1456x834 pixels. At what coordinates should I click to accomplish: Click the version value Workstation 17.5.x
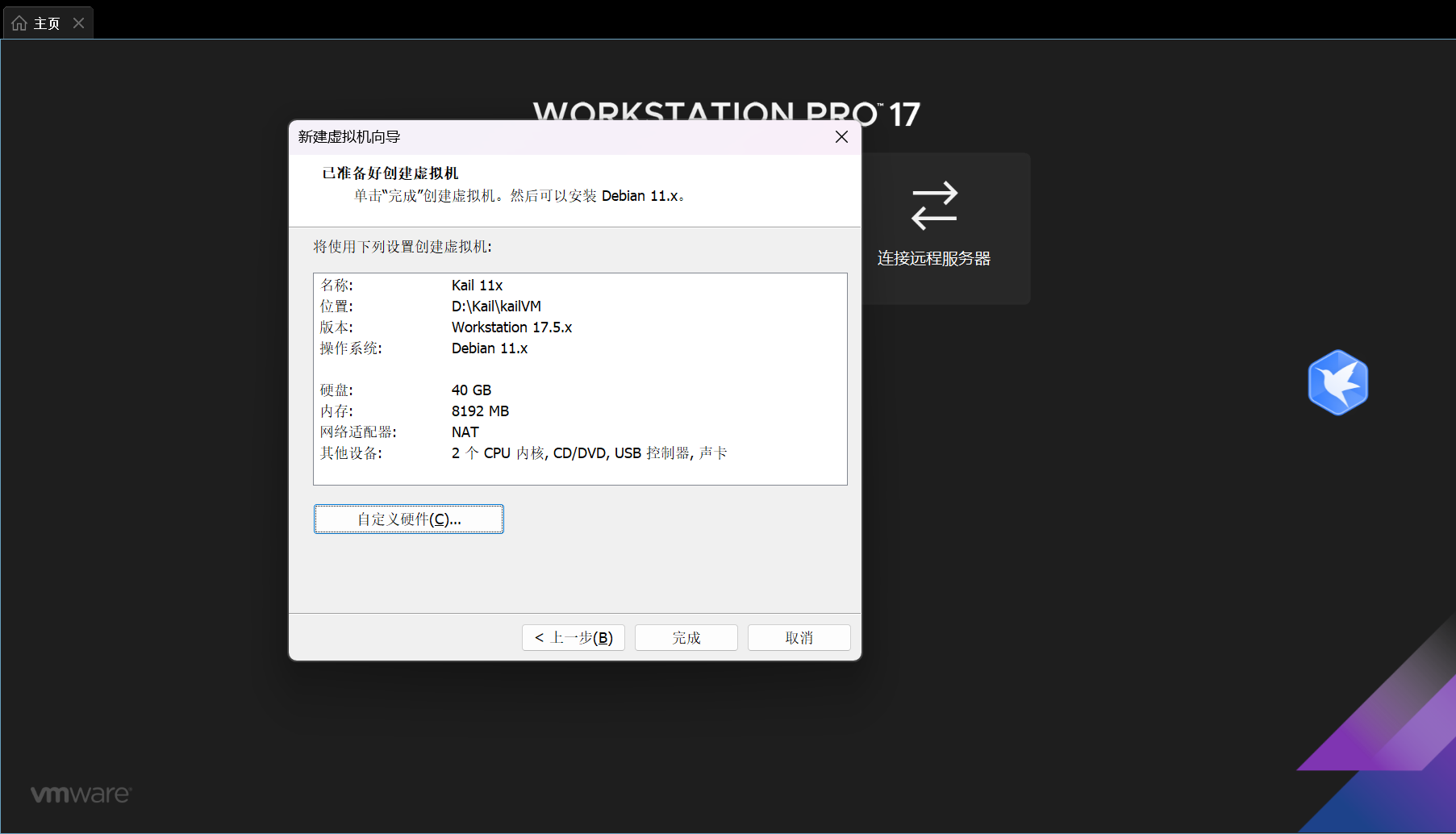pos(511,327)
